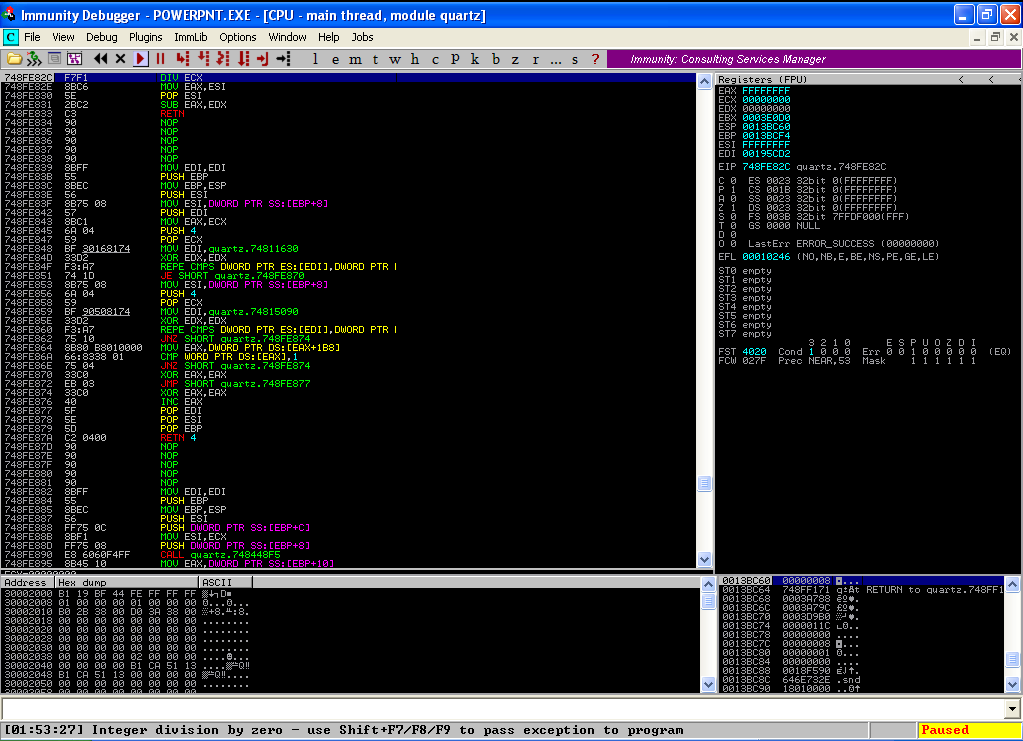Viewport: 1023px width, 741px height.
Task: Click the 'z' toolbar button
Action: pos(515,59)
